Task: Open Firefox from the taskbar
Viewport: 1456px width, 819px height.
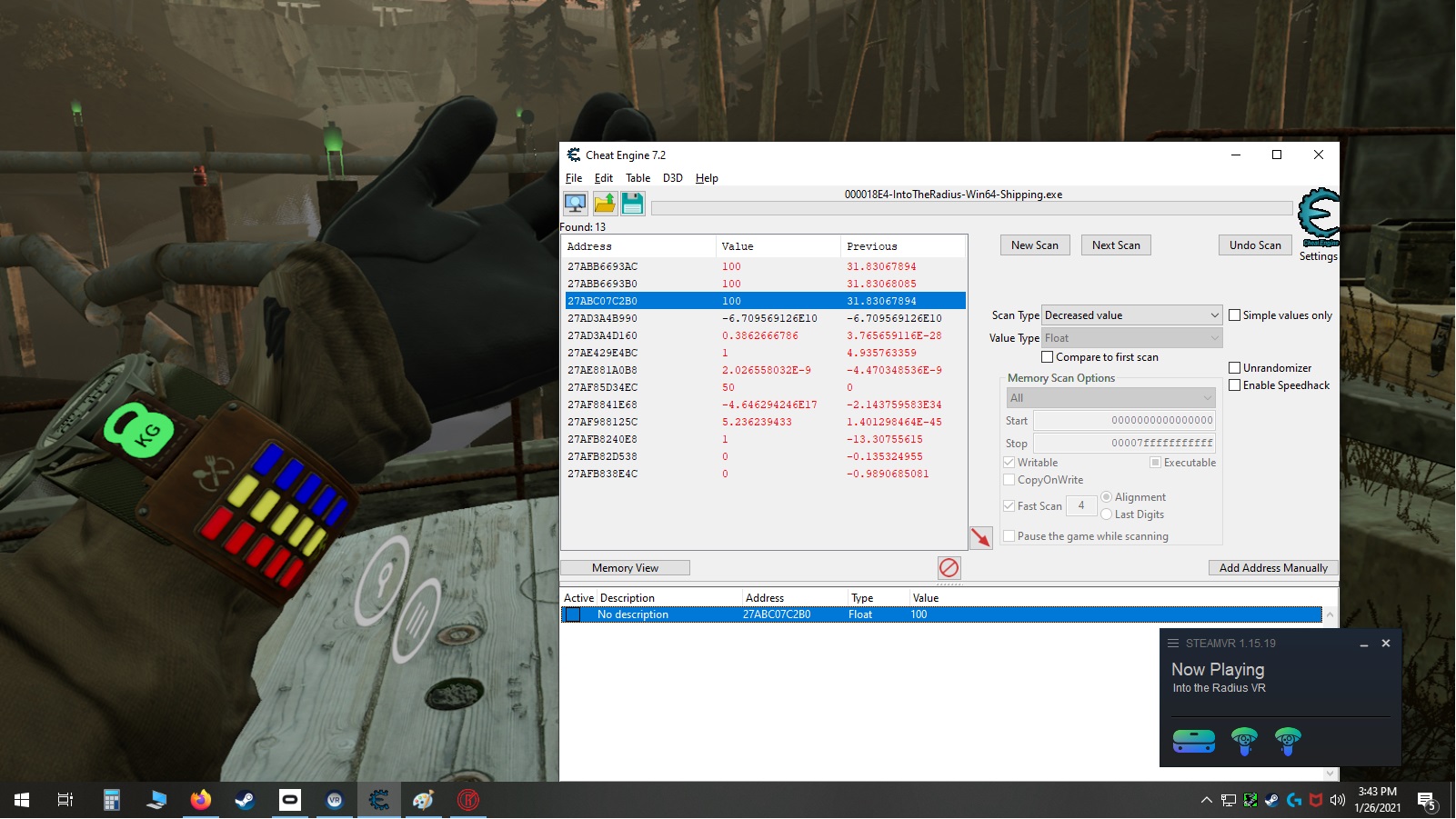Action: (x=200, y=800)
